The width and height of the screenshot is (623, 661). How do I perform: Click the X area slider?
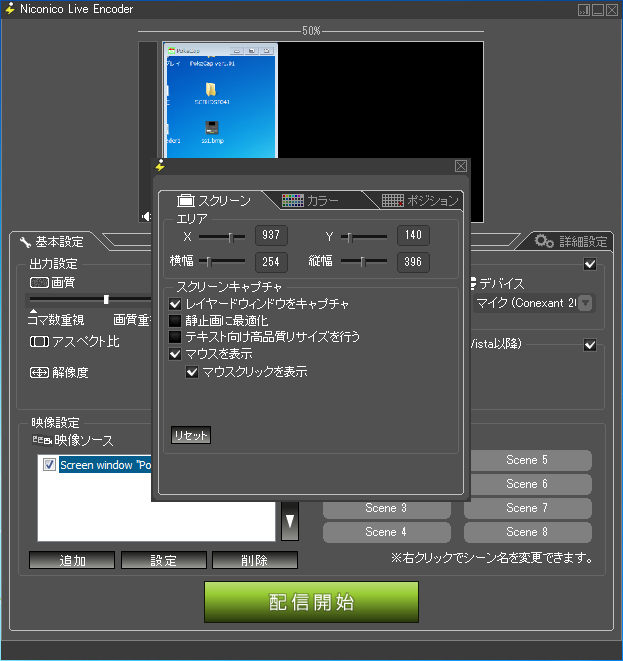pos(222,237)
